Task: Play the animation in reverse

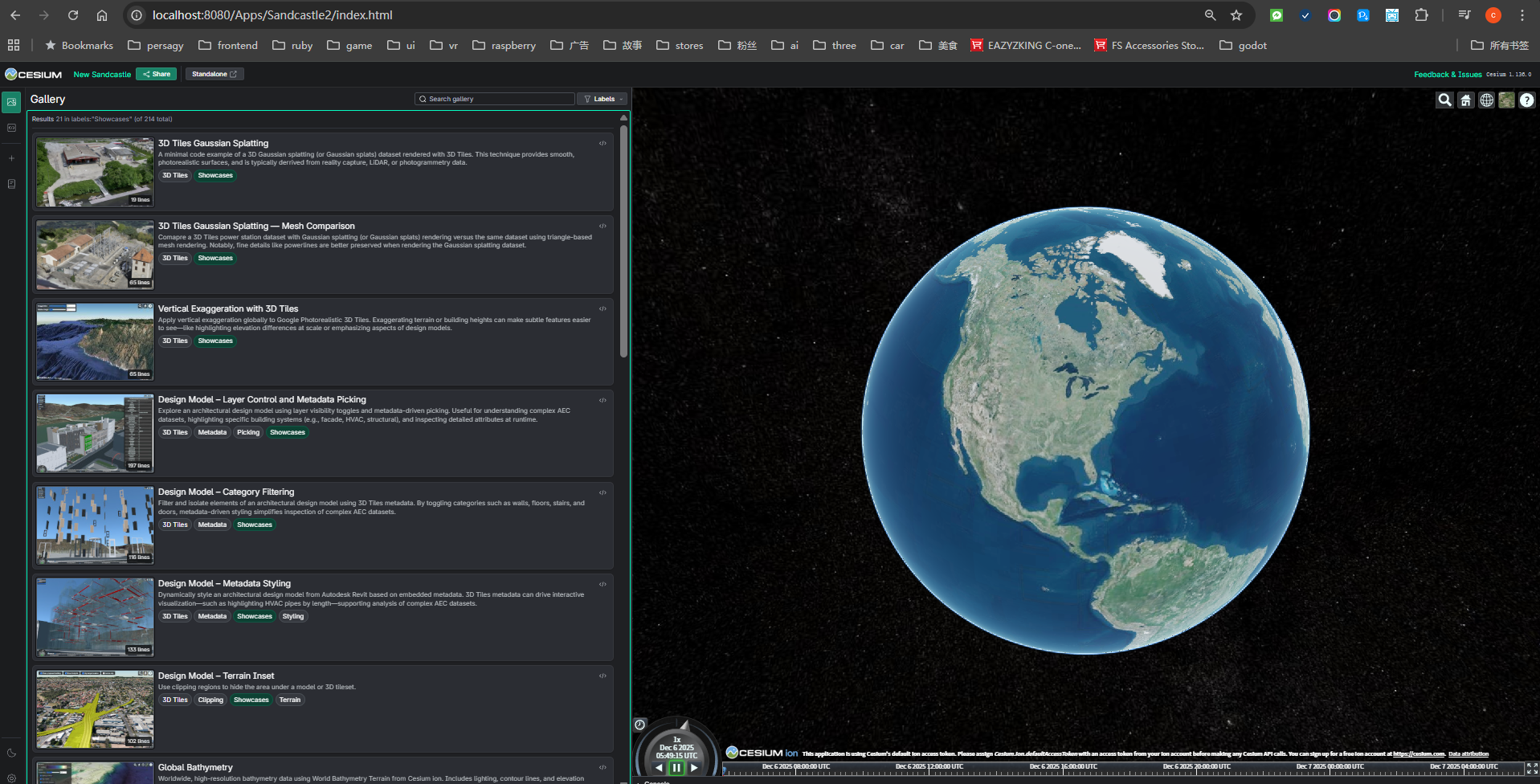Action: pos(660,768)
